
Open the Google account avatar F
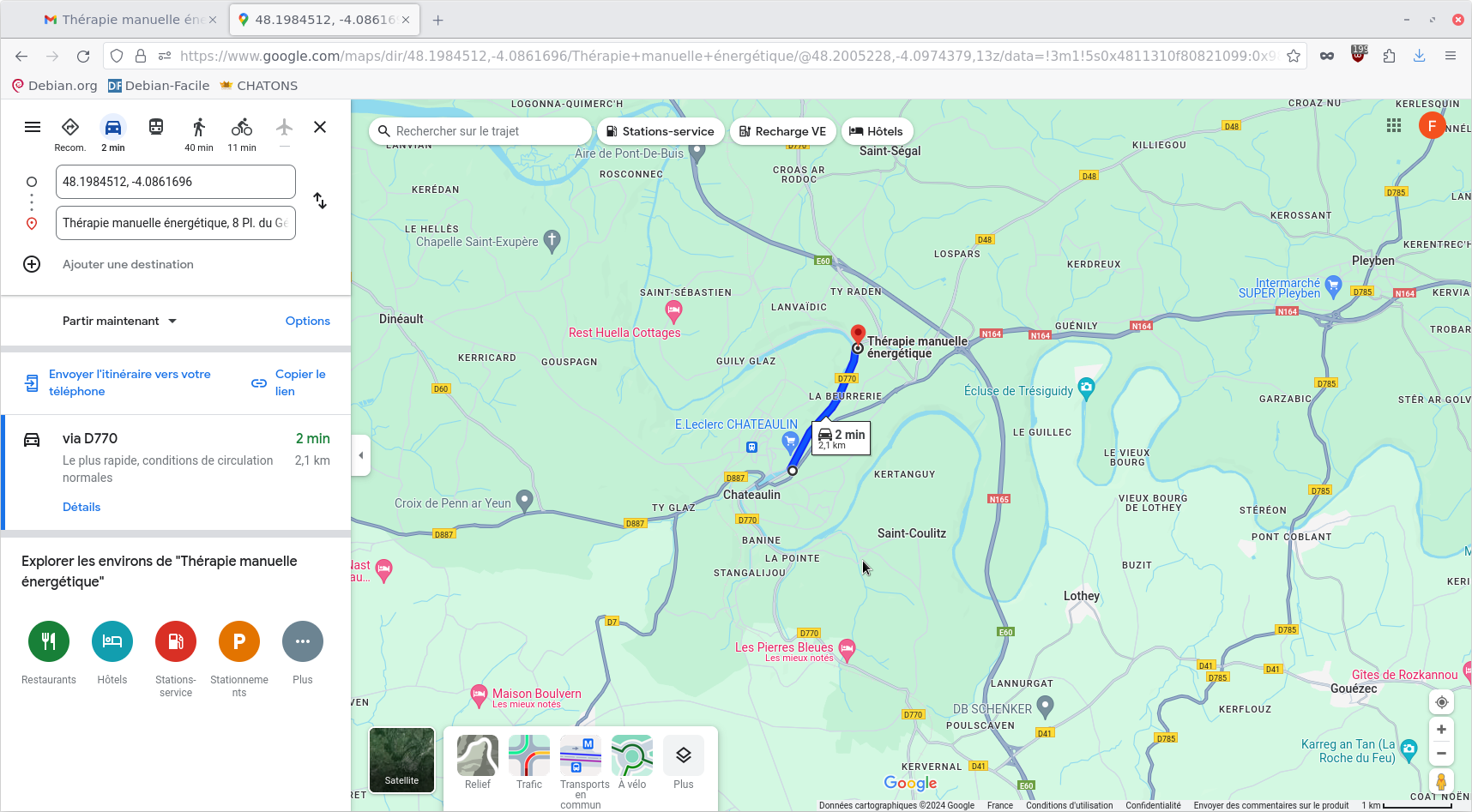point(1432,126)
